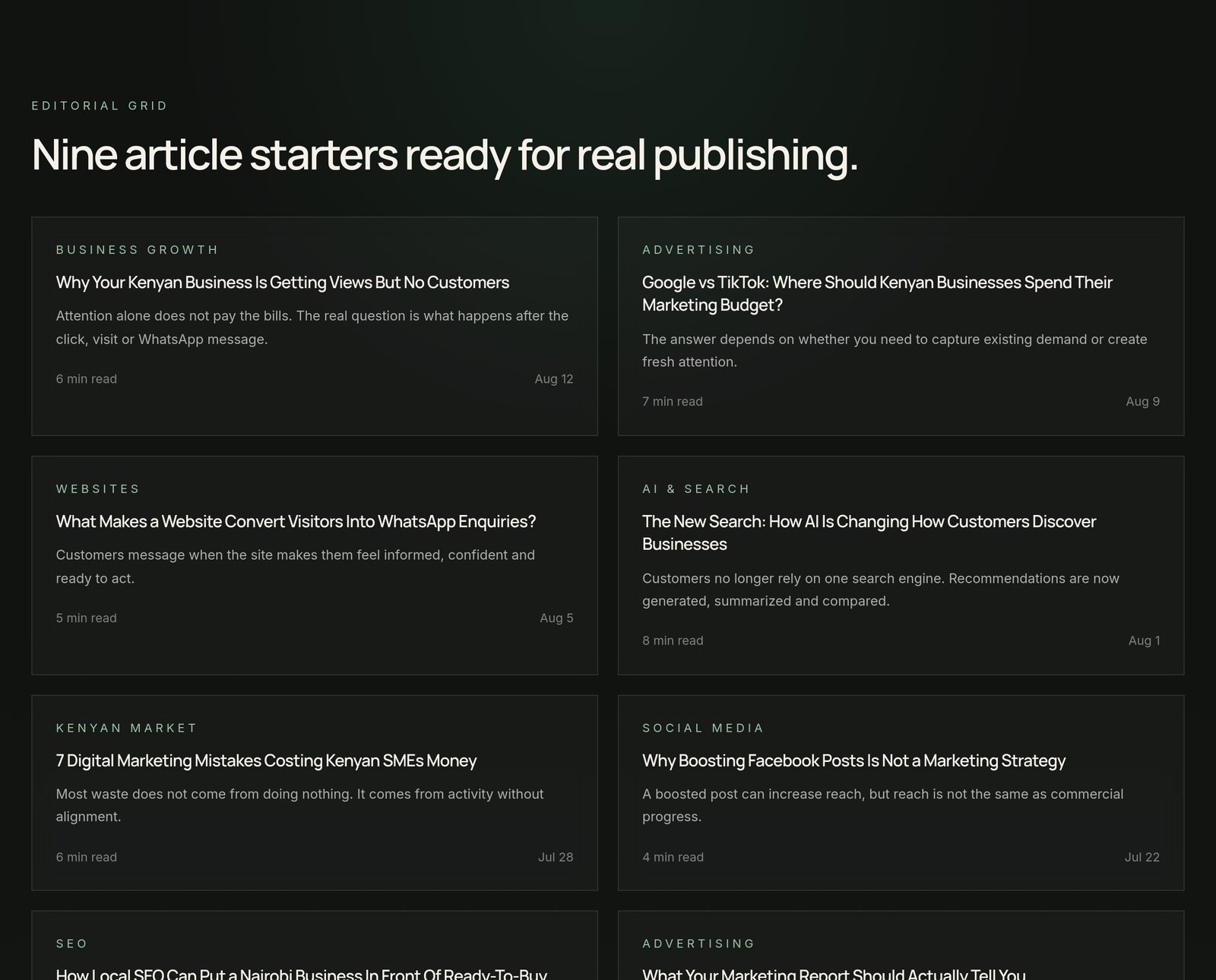Click the SOCIAL MEDIA category label
1216x980 pixels.
(x=703, y=728)
